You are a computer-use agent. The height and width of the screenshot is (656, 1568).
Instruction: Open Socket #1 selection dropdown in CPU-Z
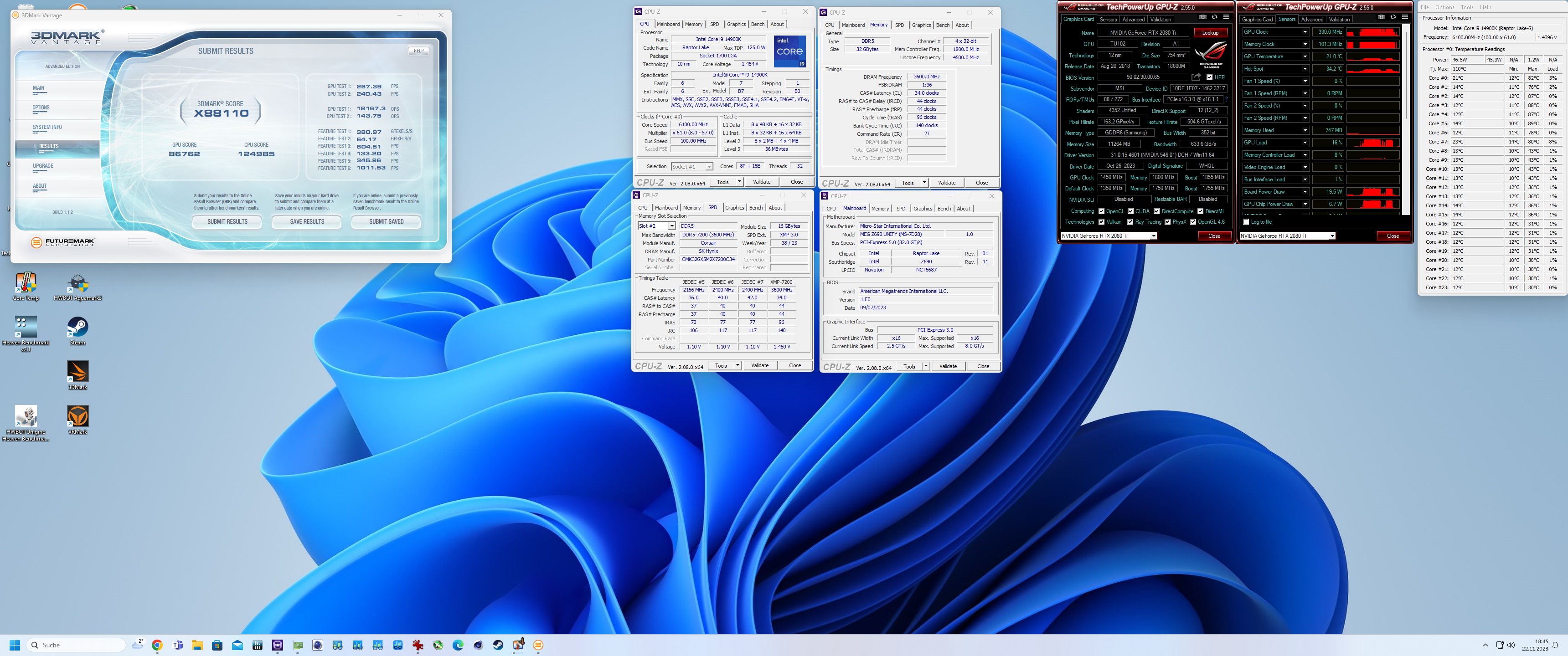click(x=708, y=167)
